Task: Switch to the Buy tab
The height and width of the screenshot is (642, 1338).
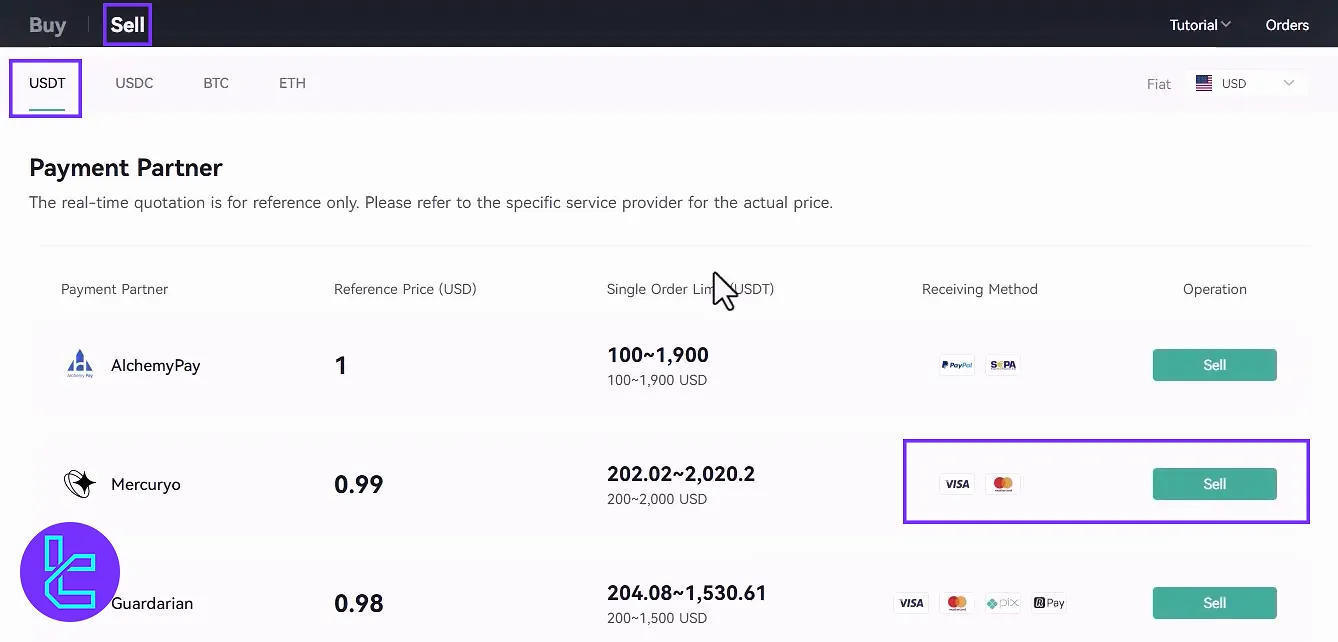Action: click(x=47, y=25)
